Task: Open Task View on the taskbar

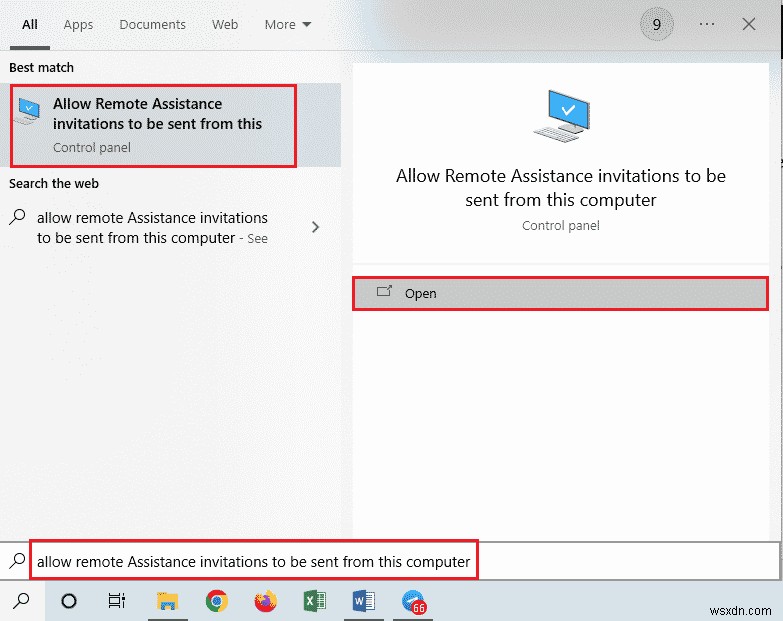Action: 117,601
